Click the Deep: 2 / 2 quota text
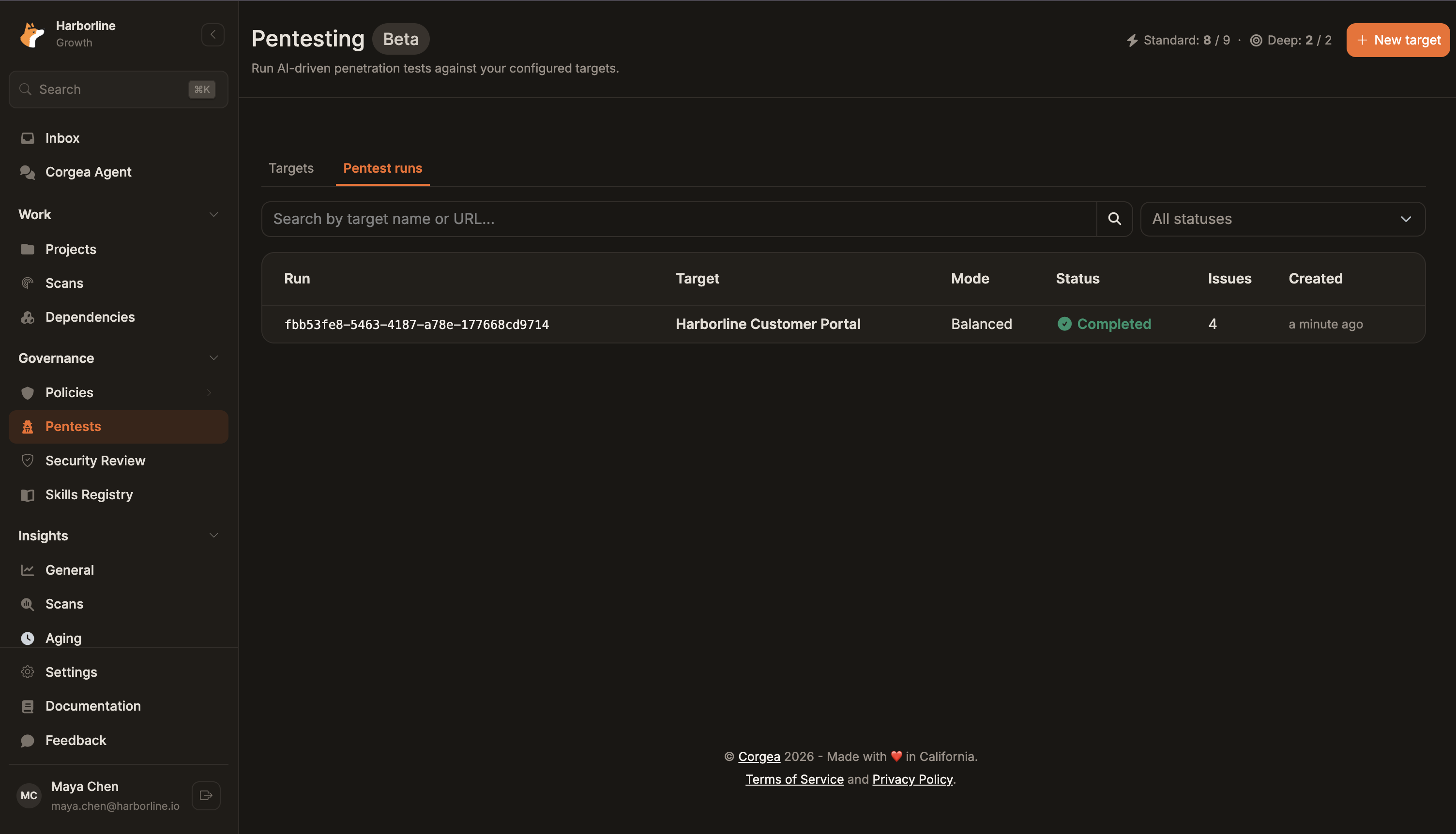 [x=1299, y=40]
